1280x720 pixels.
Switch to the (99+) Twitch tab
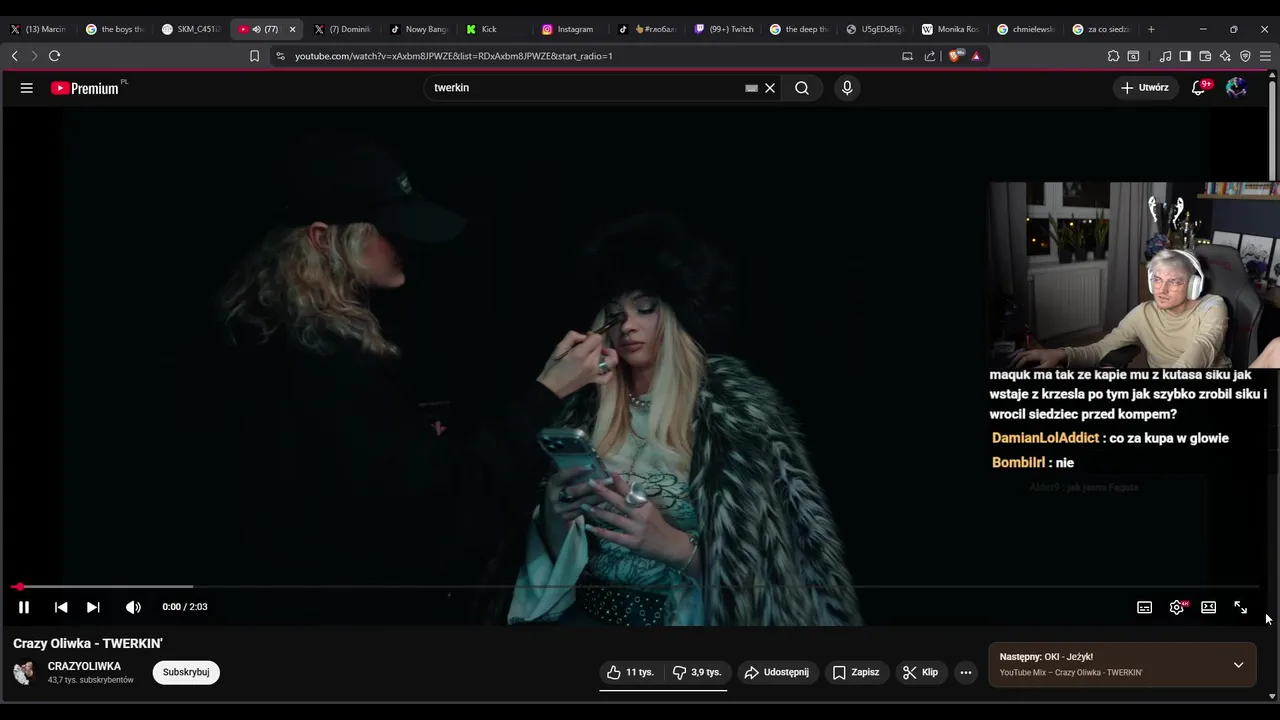725,29
